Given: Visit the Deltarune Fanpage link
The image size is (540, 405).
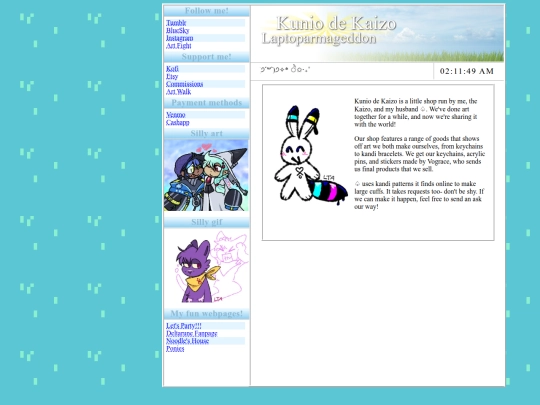Looking at the screenshot, I should 191,333.
